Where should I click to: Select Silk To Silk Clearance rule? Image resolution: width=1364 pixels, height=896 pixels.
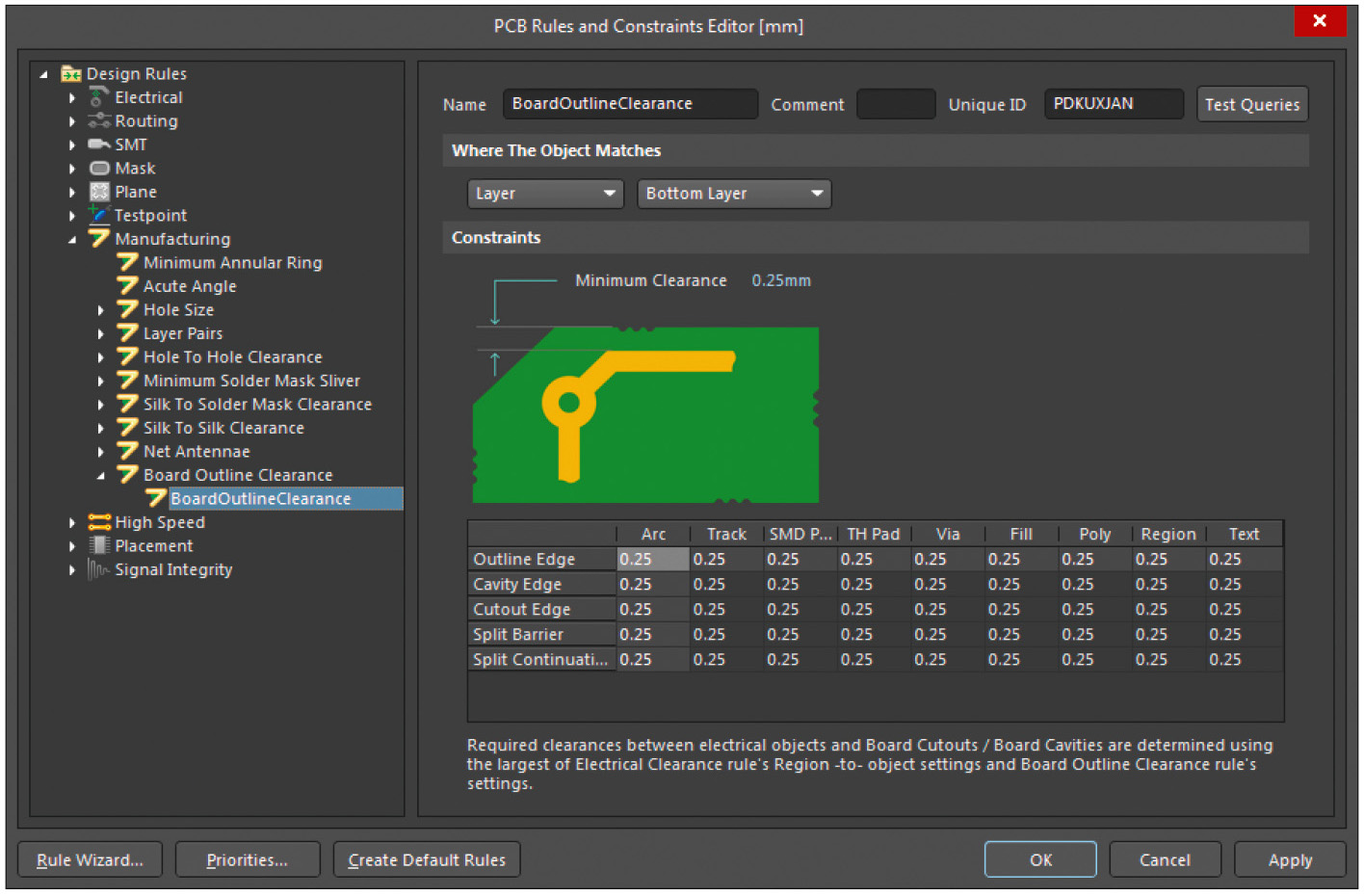pyautogui.click(x=223, y=428)
